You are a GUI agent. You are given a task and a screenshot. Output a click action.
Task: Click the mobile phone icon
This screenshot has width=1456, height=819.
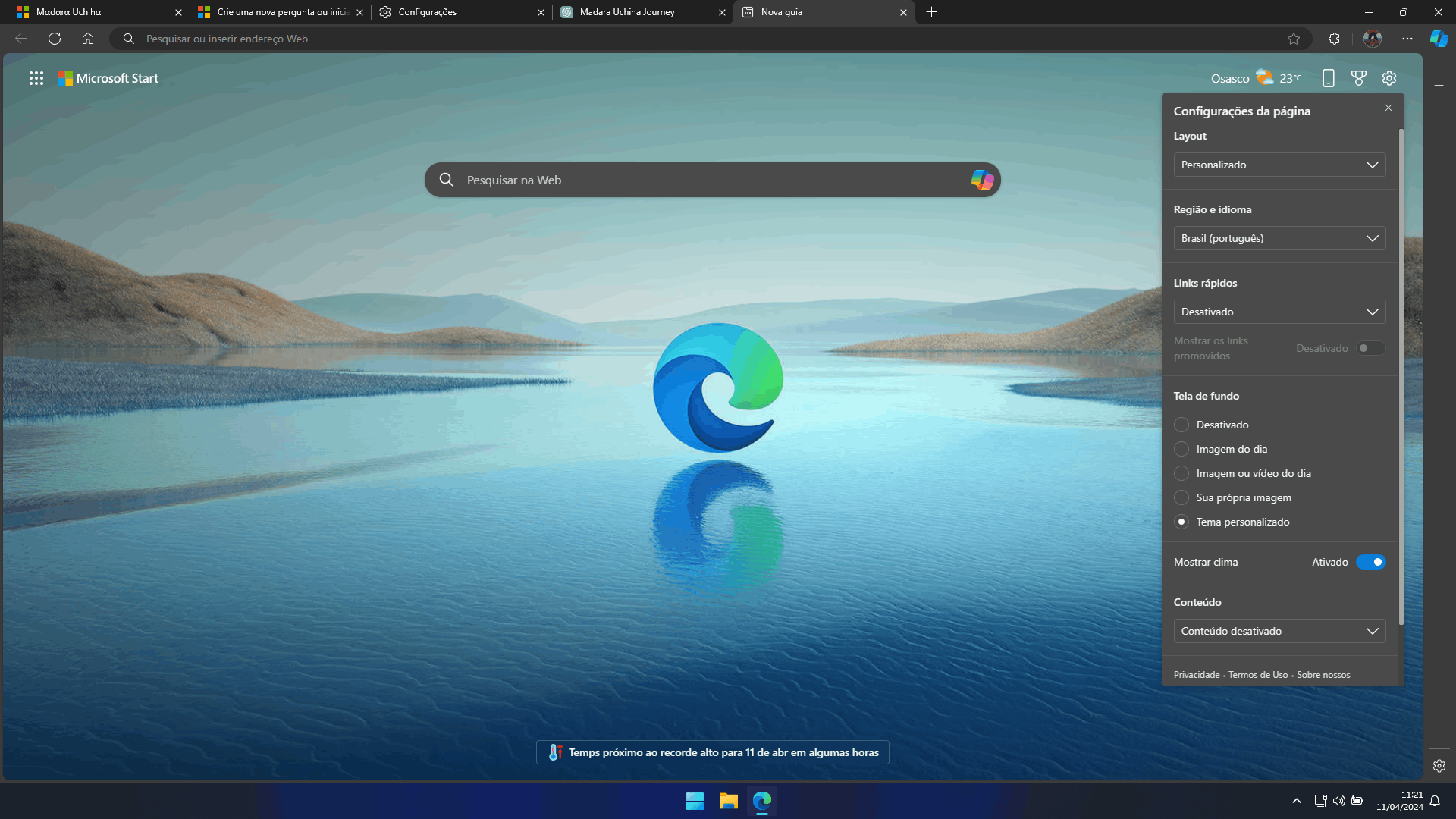[1329, 78]
